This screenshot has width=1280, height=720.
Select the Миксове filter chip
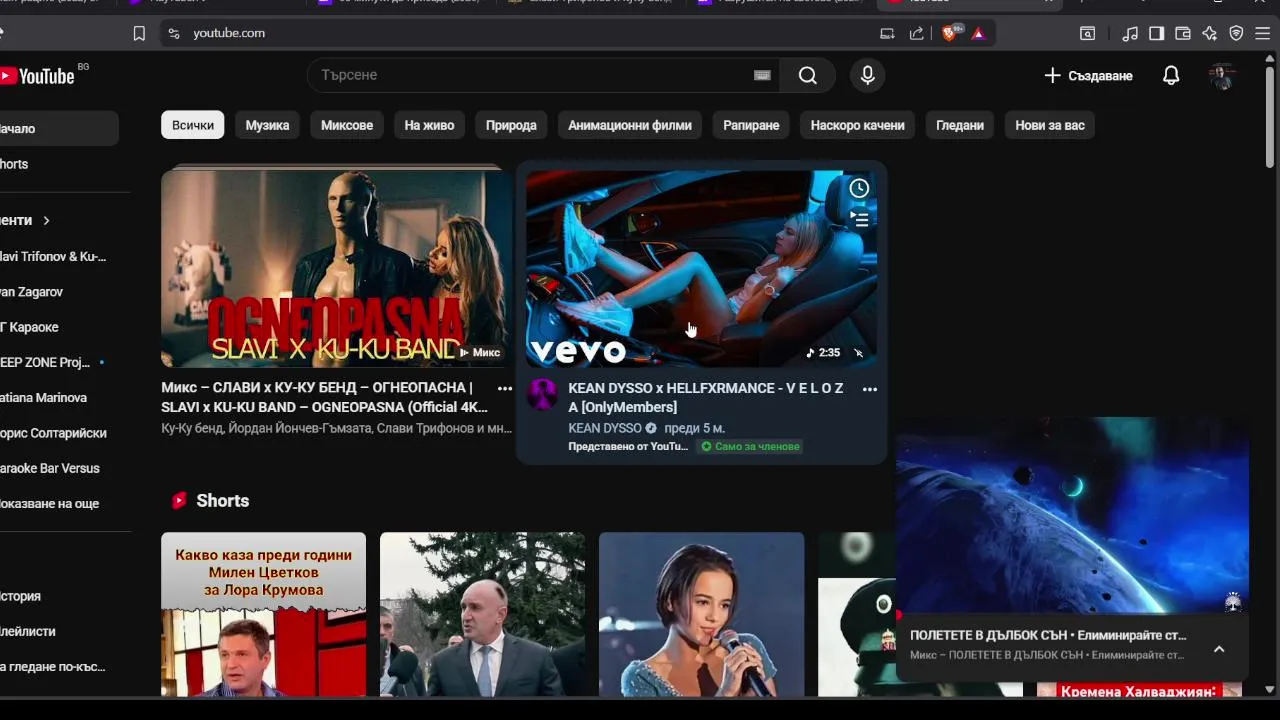[347, 125]
